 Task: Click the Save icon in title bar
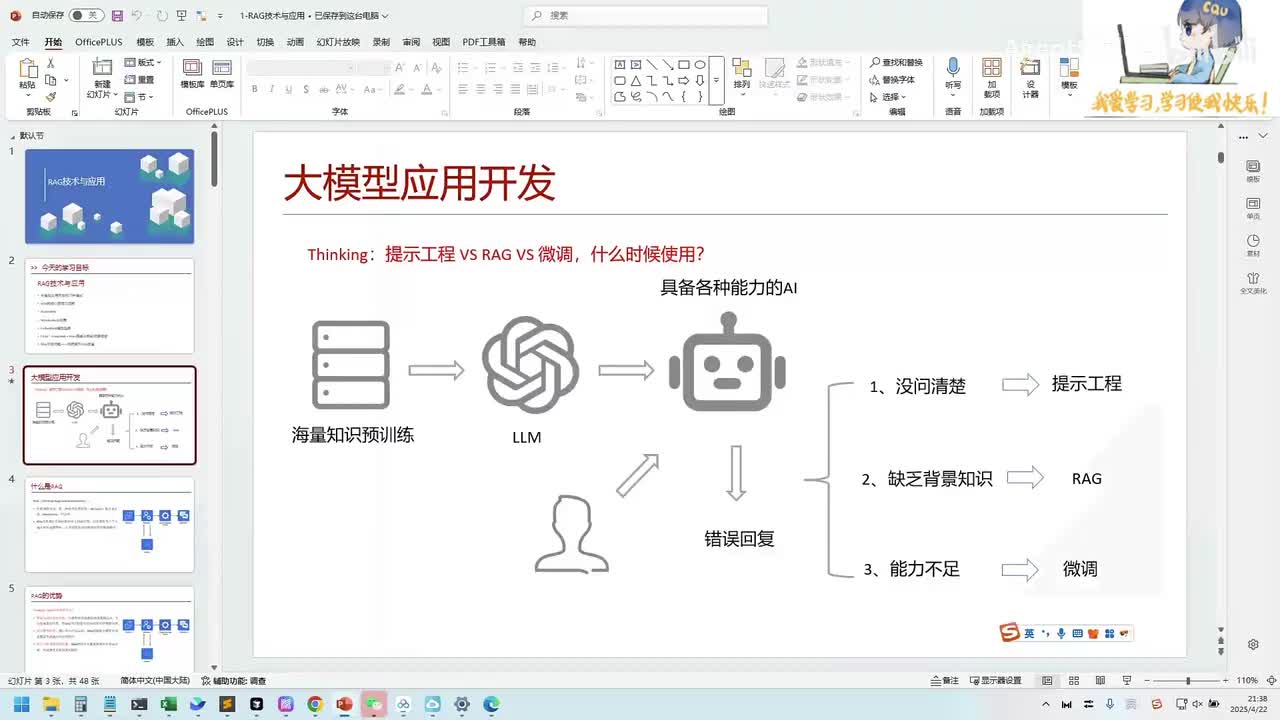pyautogui.click(x=118, y=16)
